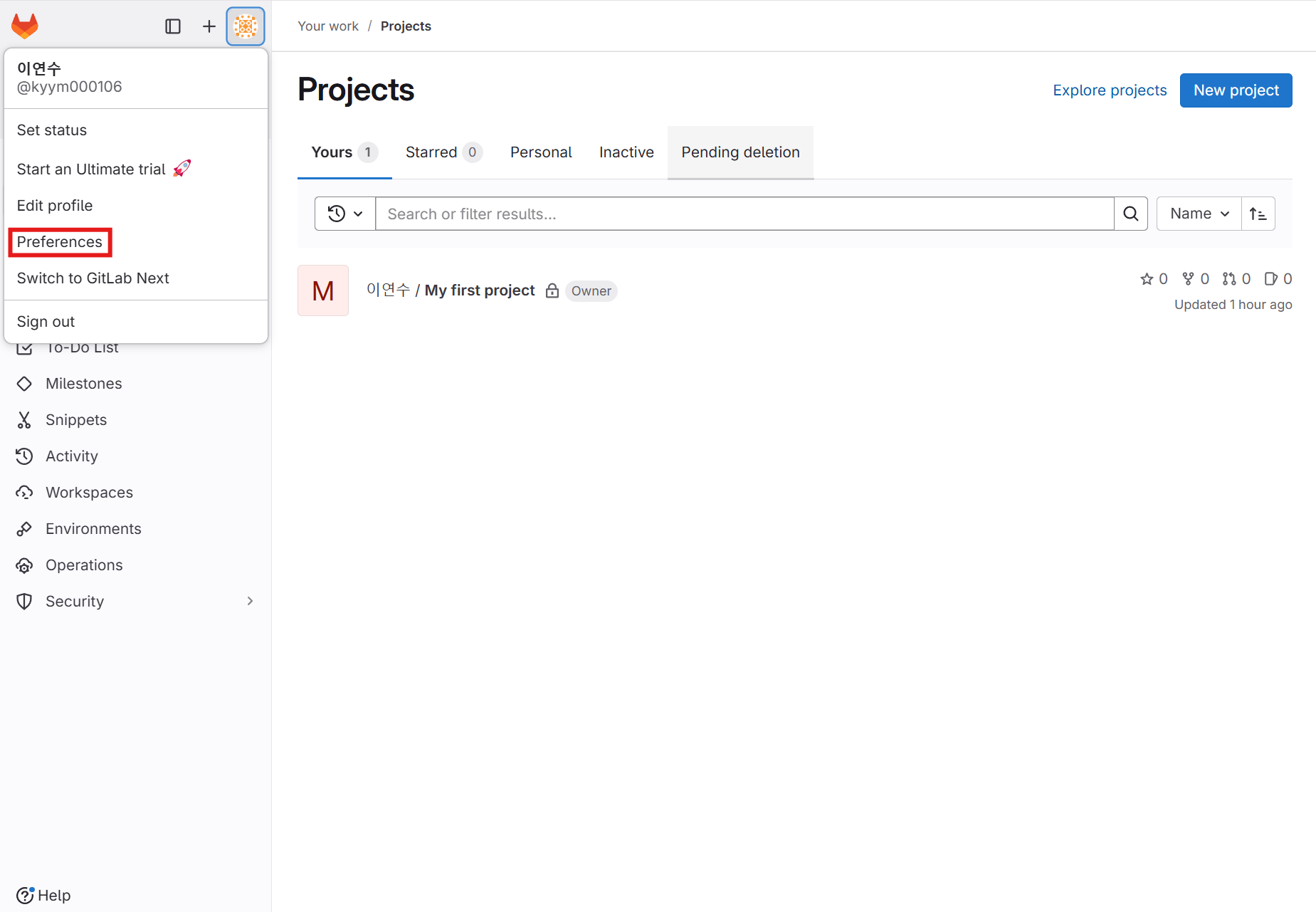Open the Name sorting dropdown
The width and height of the screenshot is (1316, 912).
coord(1197,213)
